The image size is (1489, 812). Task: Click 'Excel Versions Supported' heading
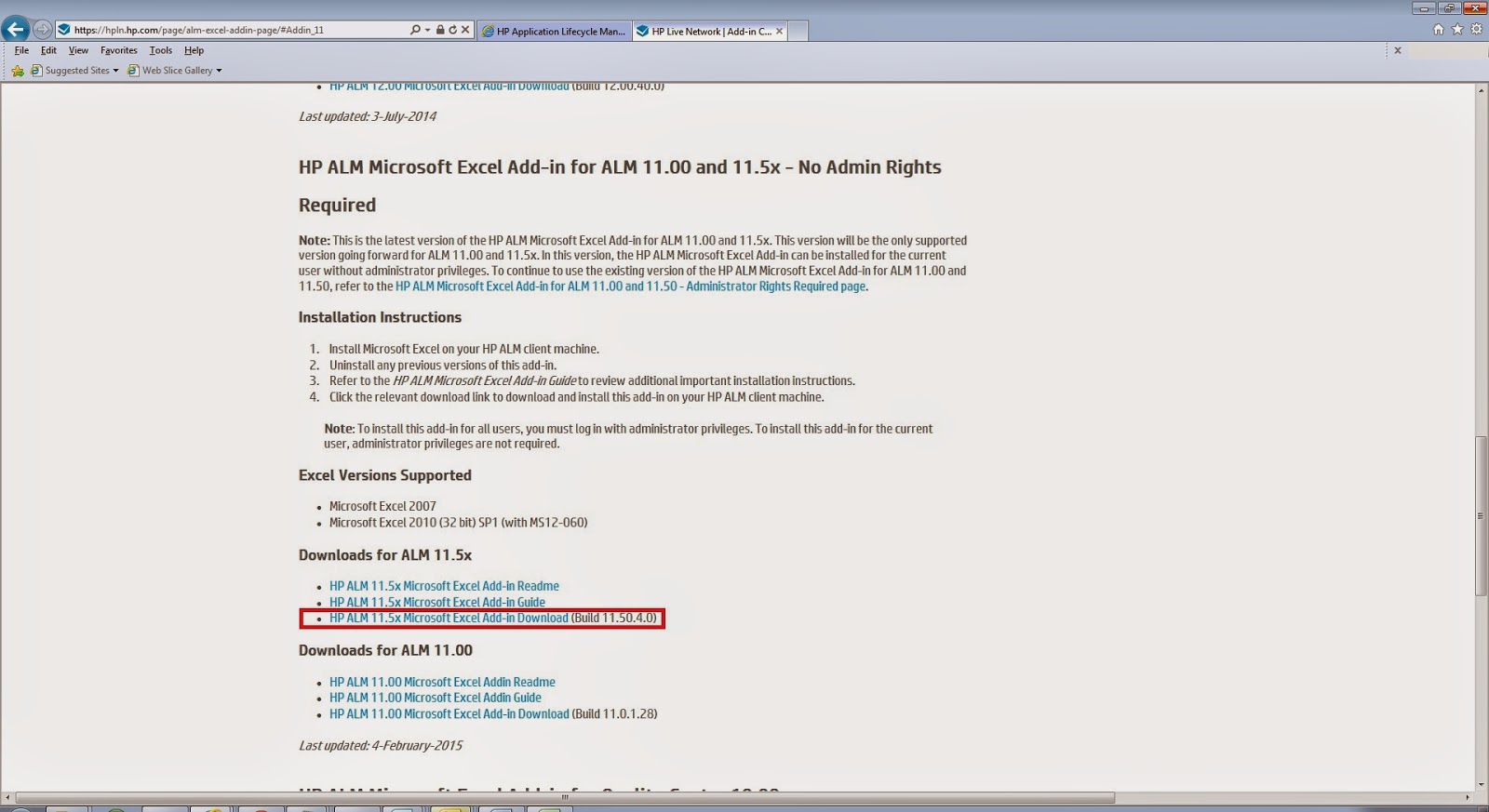[x=385, y=475]
